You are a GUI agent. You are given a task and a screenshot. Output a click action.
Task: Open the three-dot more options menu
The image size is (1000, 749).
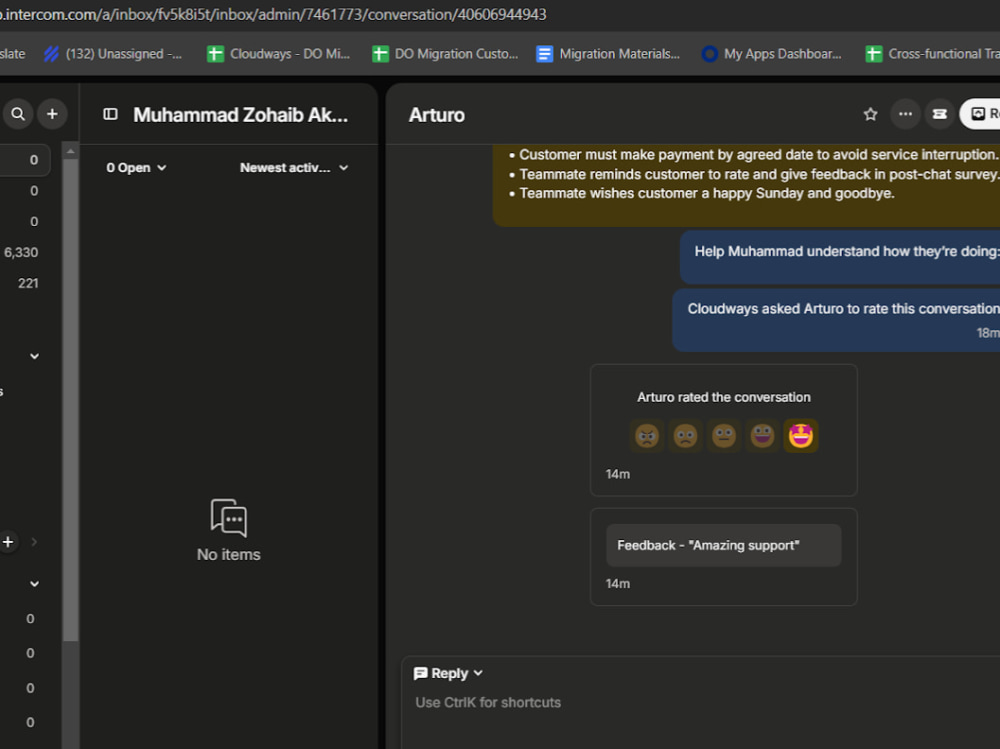click(905, 114)
